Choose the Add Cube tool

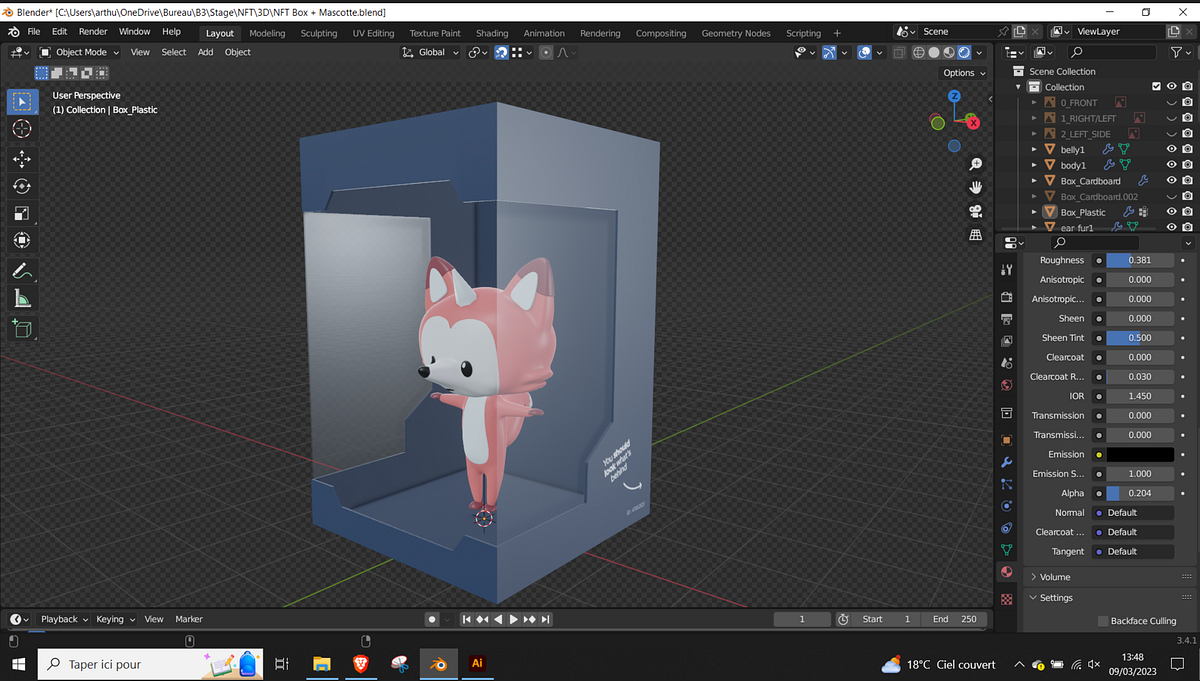pos(22,327)
